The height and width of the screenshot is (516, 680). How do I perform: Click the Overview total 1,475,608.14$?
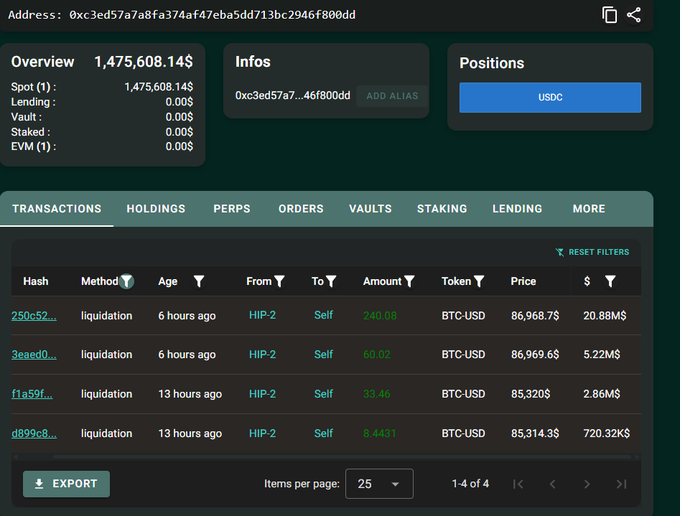point(144,62)
